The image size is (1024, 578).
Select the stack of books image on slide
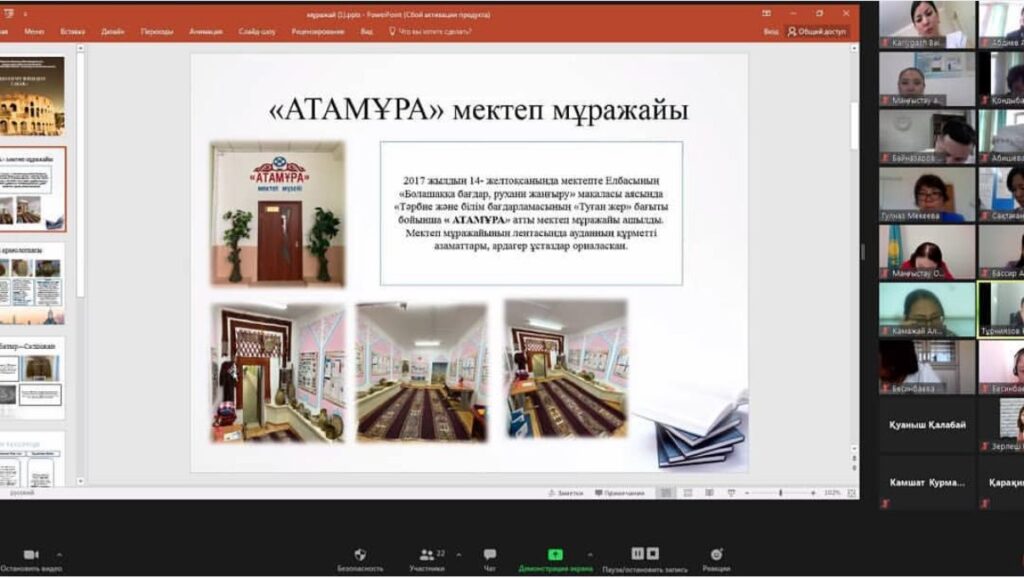point(690,423)
